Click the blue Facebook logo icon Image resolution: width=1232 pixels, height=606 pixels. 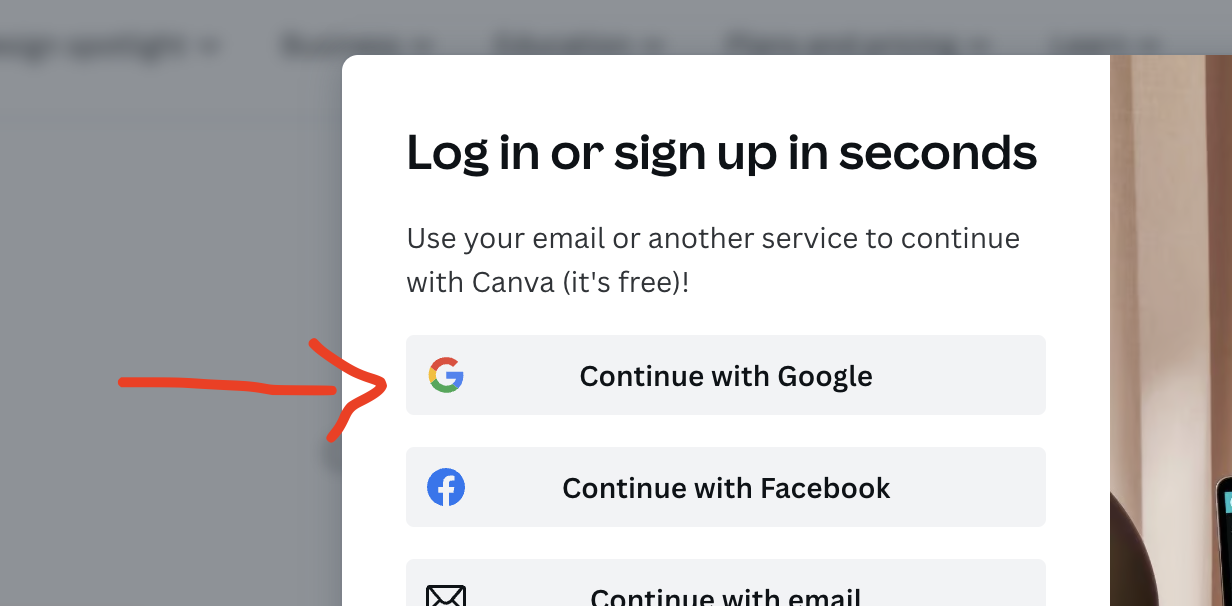point(446,488)
